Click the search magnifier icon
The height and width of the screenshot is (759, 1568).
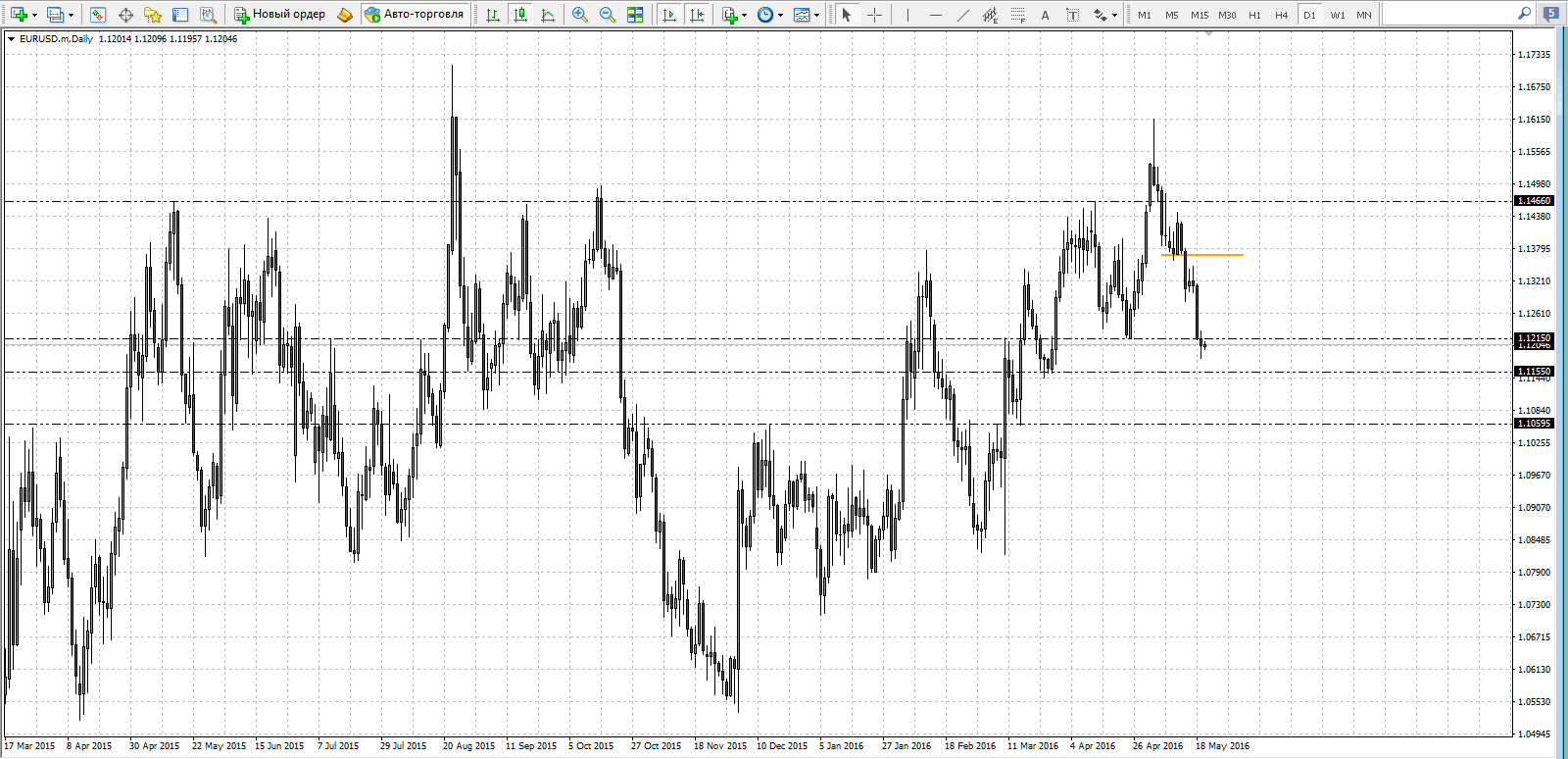(1524, 14)
